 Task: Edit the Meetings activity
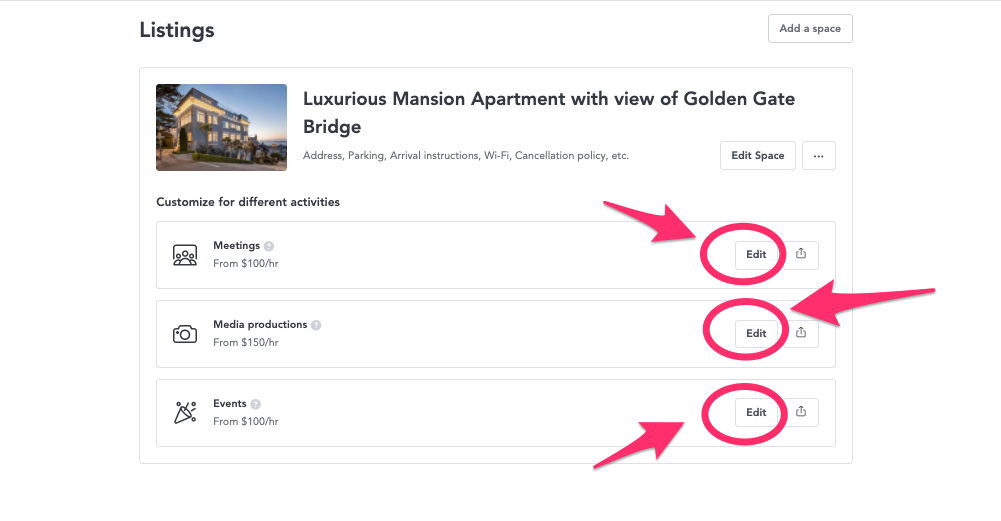point(756,254)
